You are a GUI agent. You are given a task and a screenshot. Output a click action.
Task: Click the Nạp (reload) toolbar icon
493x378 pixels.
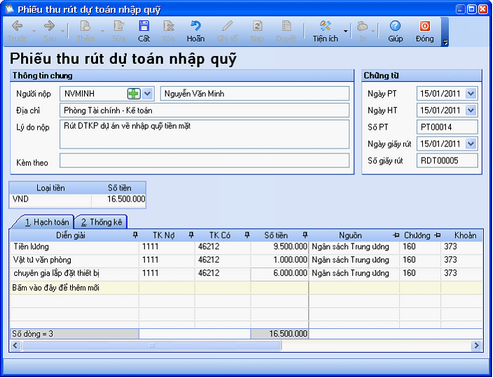(257, 26)
